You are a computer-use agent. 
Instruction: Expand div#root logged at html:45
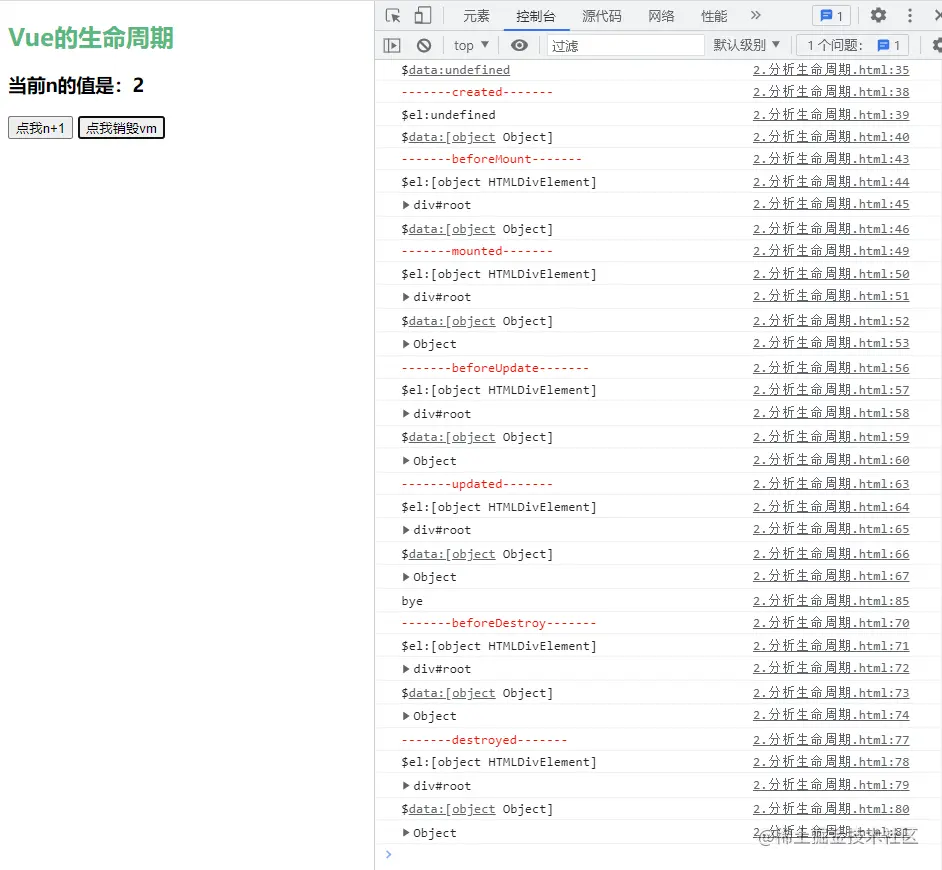coord(406,205)
